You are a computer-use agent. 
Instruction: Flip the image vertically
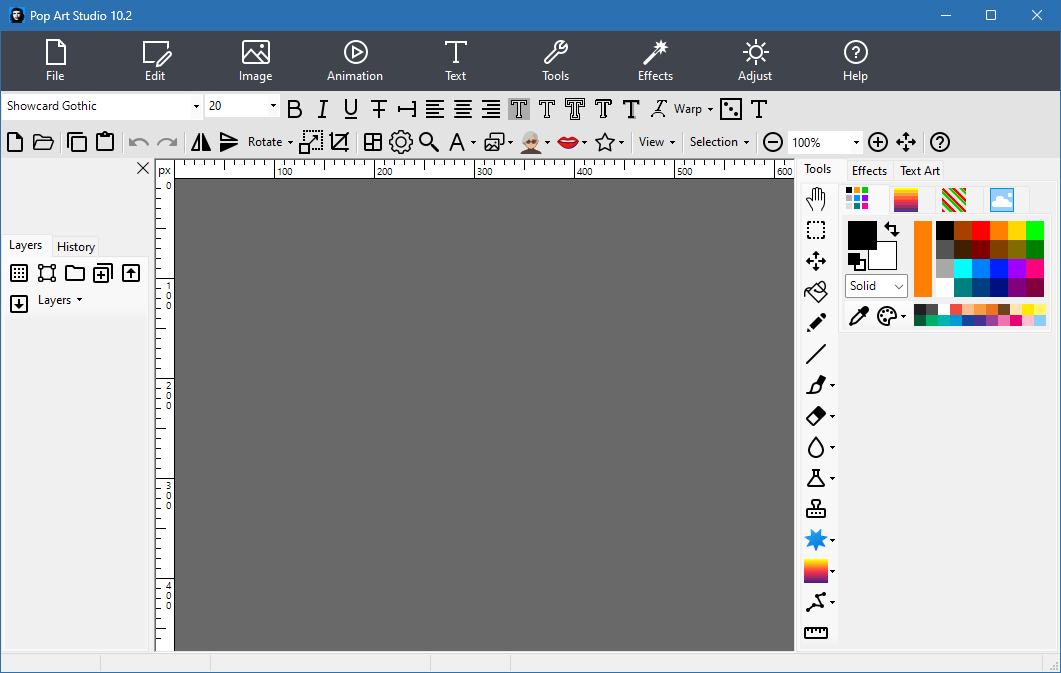pyautogui.click(x=229, y=142)
